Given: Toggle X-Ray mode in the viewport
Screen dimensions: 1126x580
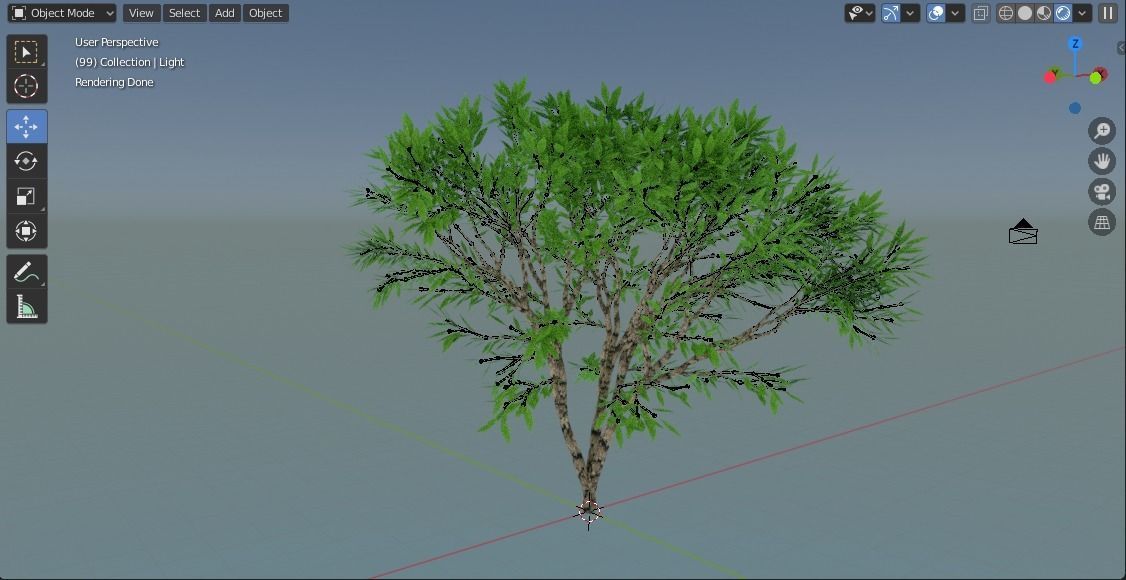Looking at the screenshot, I should click(x=981, y=12).
